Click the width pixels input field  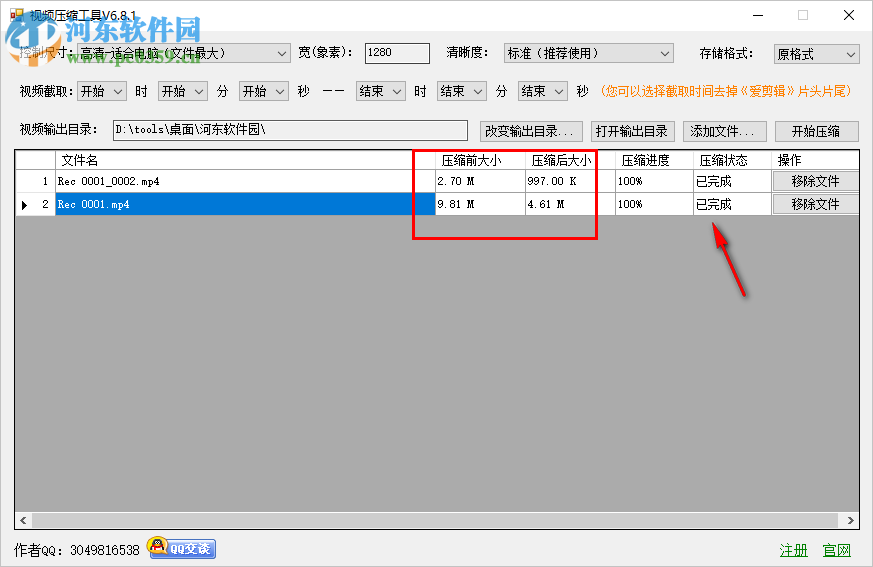(x=397, y=53)
